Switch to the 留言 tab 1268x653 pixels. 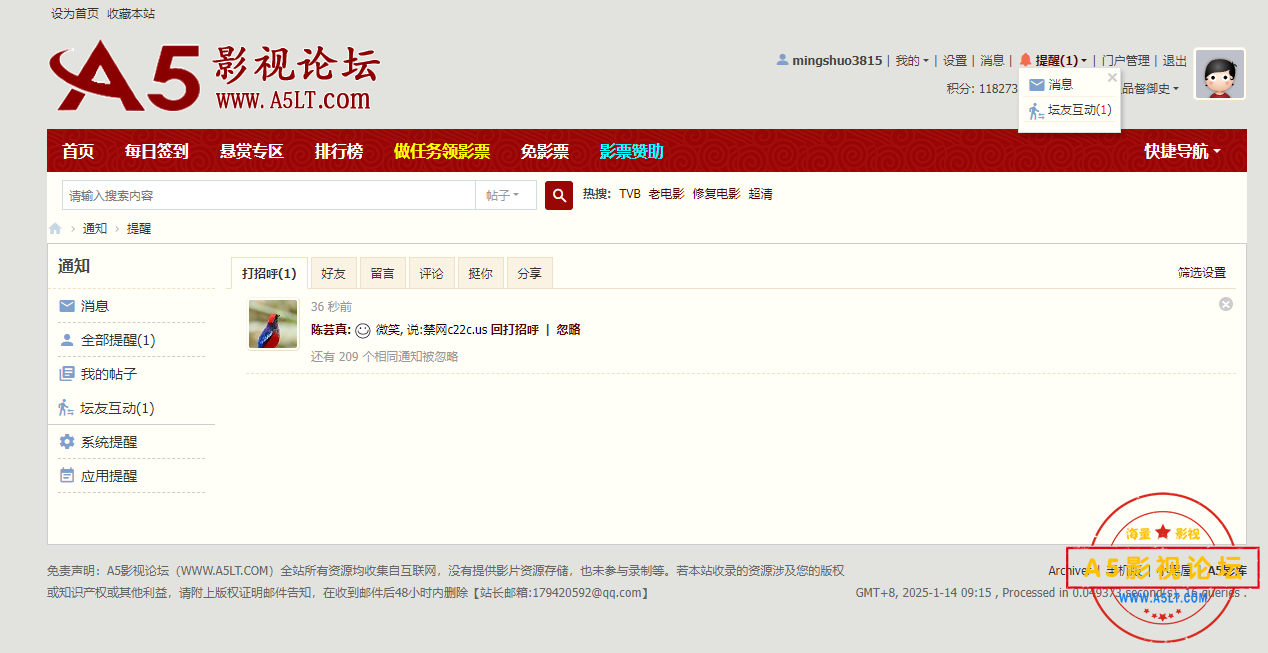(383, 273)
